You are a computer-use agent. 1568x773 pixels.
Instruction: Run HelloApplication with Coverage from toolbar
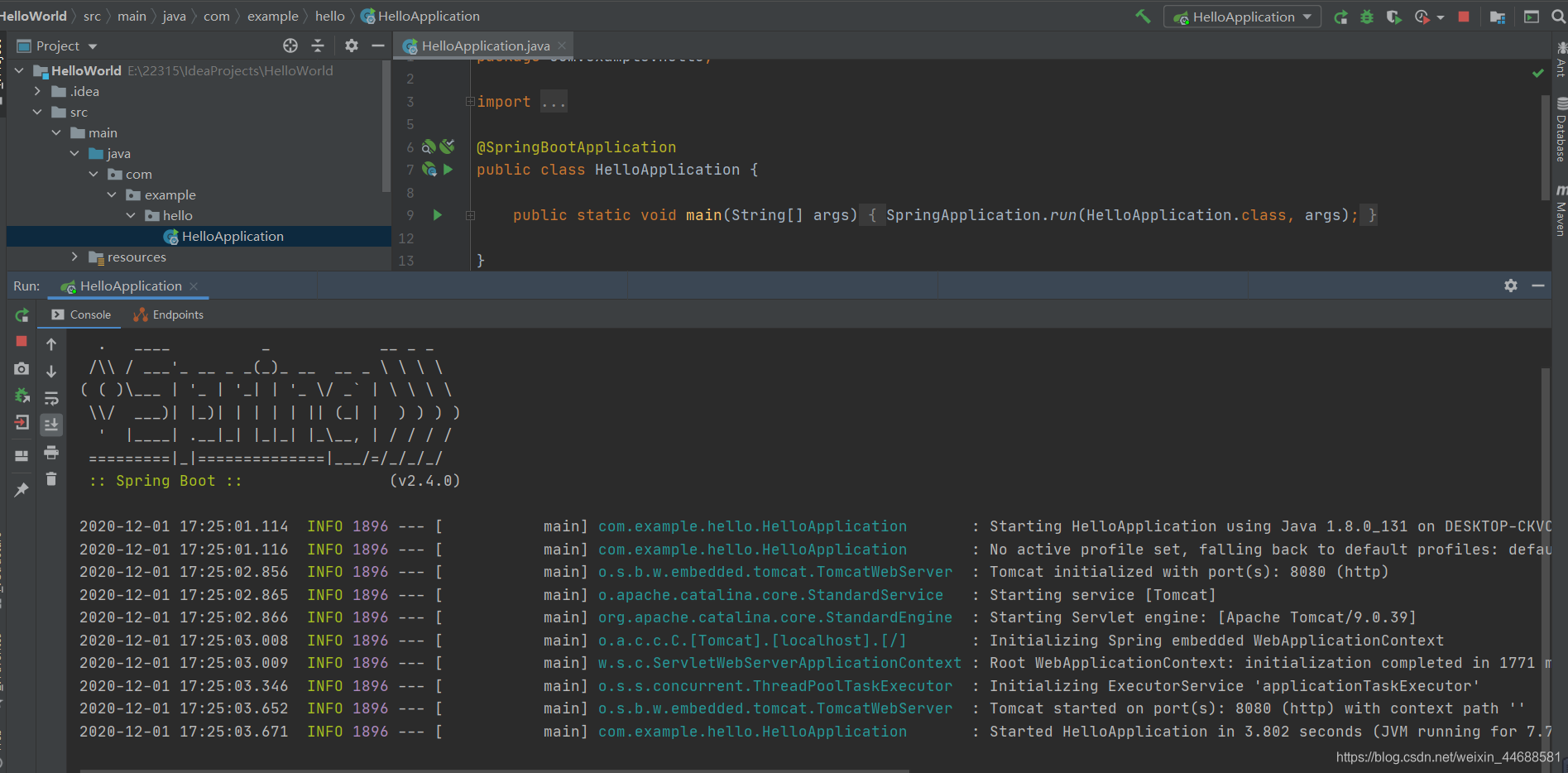pyautogui.click(x=1394, y=17)
